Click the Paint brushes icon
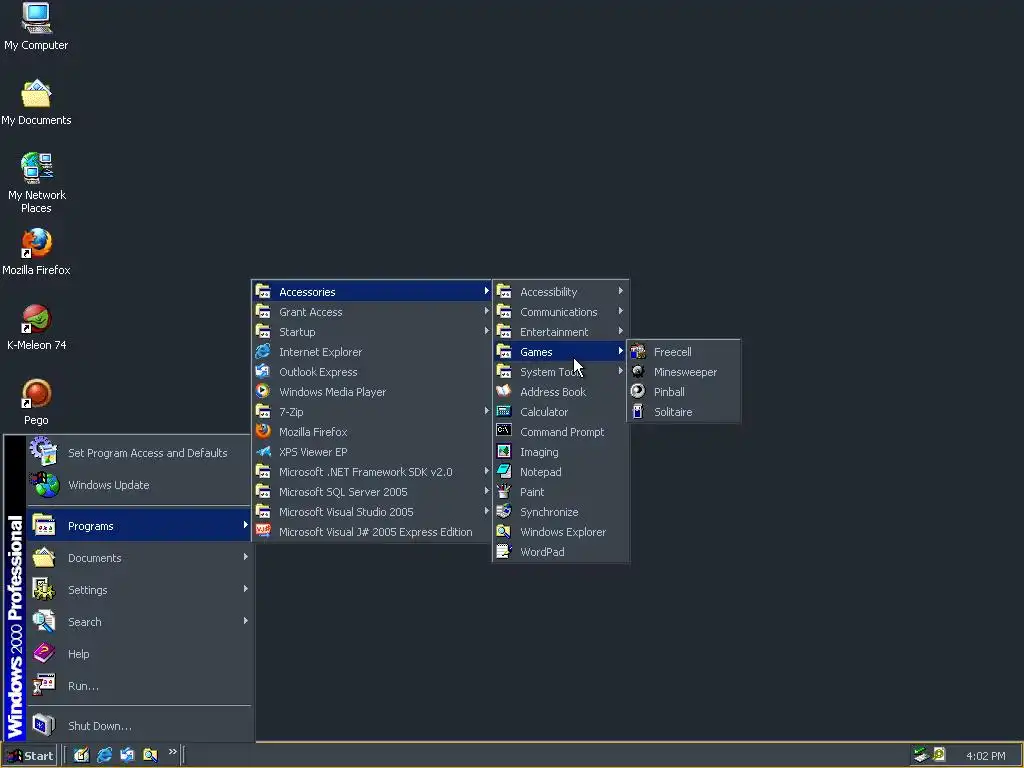 [x=504, y=491]
